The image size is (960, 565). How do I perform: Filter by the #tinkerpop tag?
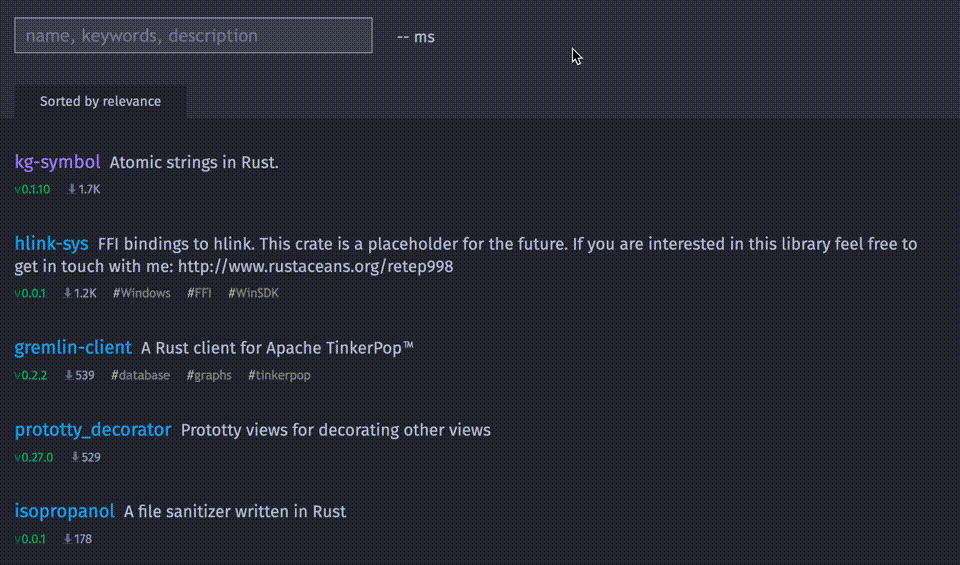click(x=279, y=375)
